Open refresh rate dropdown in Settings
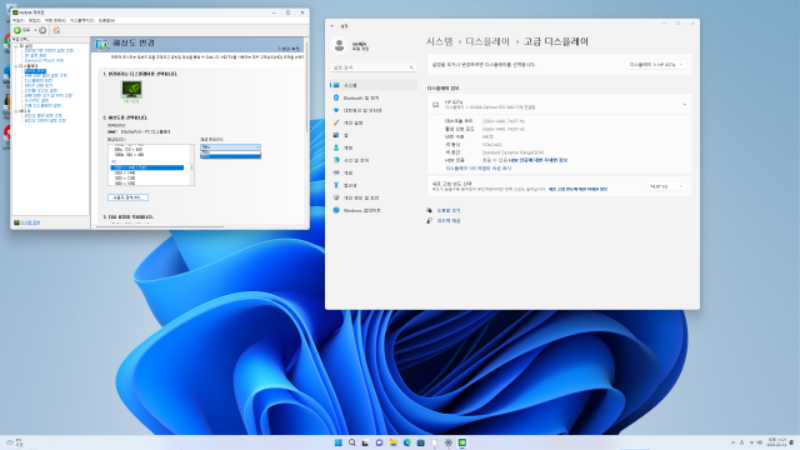800x450 pixels. coord(666,187)
